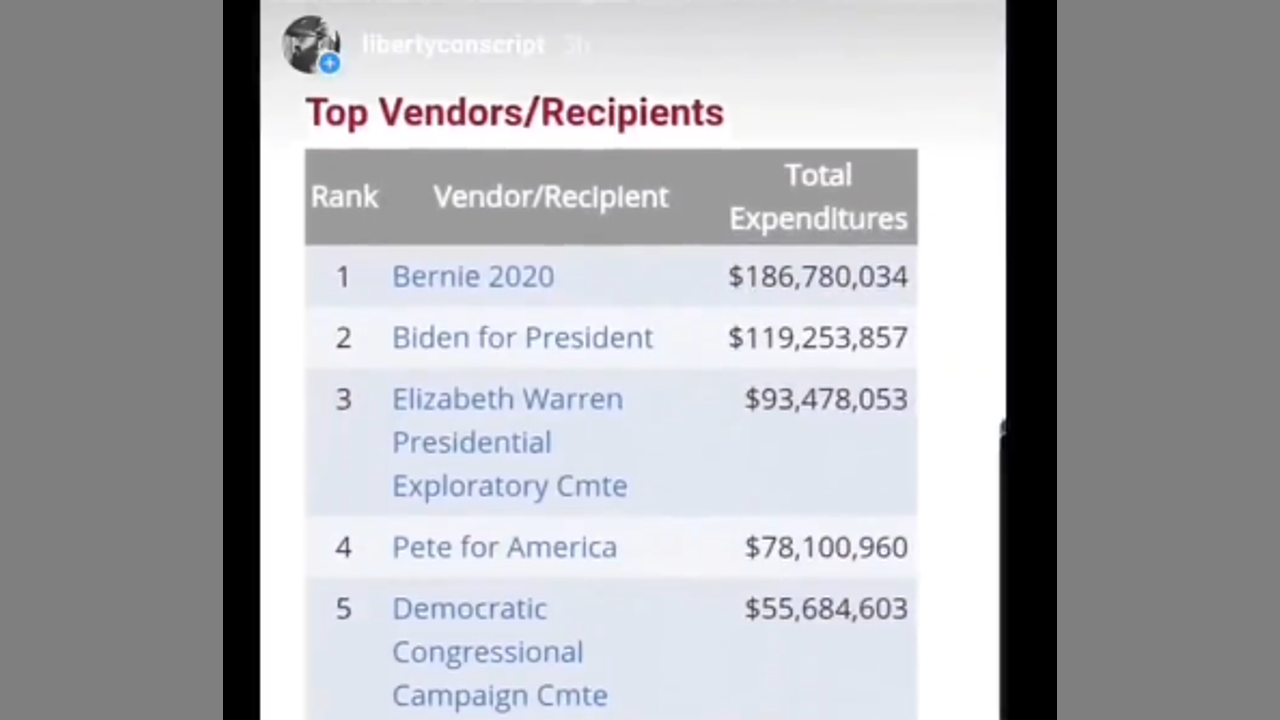Open Elizabeth Warren Presidential Exploratory Cmte link
This screenshot has height=720, width=1280.
point(508,442)
